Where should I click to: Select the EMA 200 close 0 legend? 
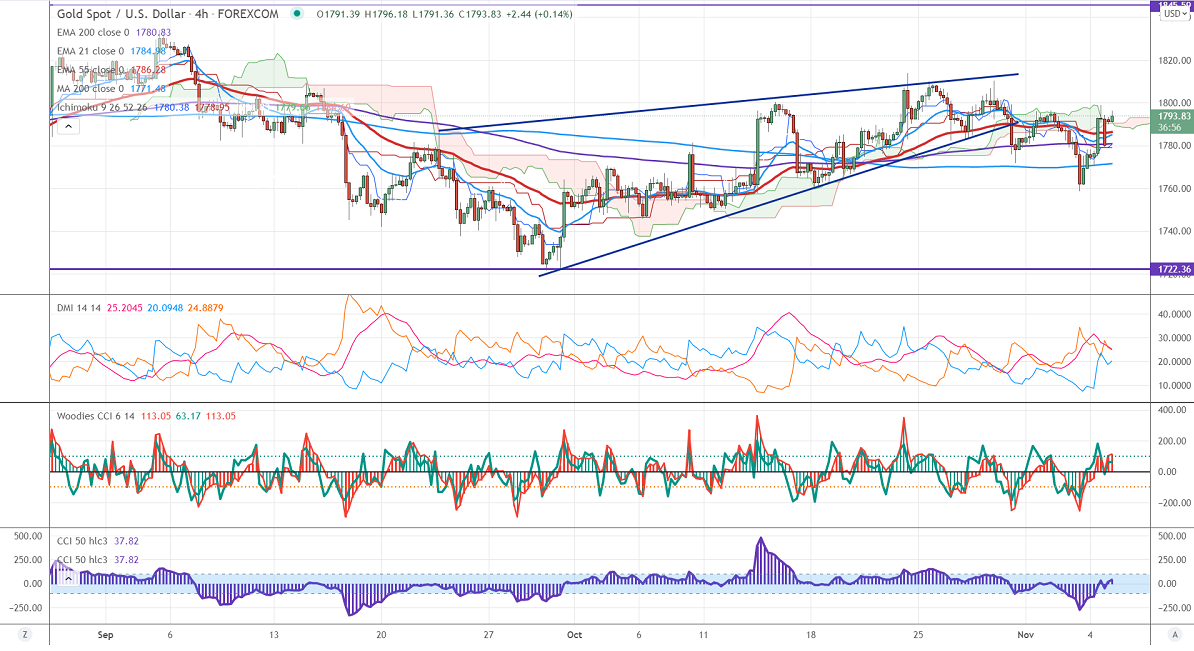click(93, 33)
